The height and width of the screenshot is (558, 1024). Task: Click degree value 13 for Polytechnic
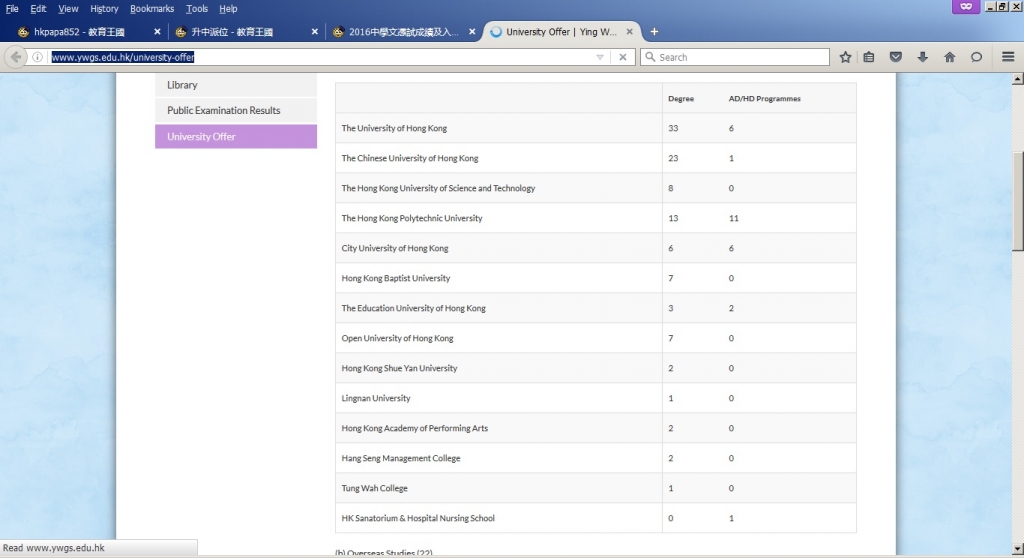pyautogui.click(x=673, y=218)
